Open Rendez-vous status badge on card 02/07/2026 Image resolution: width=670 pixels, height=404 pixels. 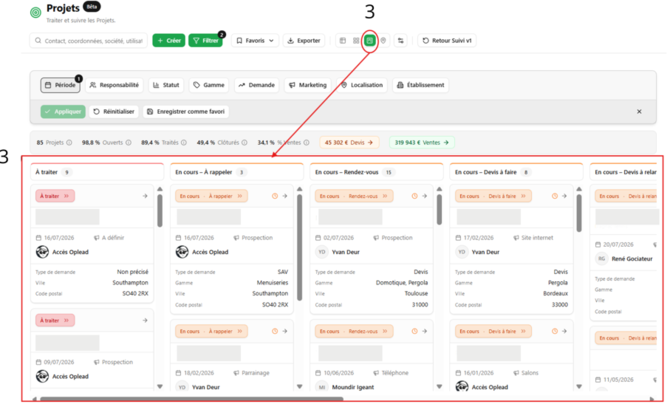354,196
